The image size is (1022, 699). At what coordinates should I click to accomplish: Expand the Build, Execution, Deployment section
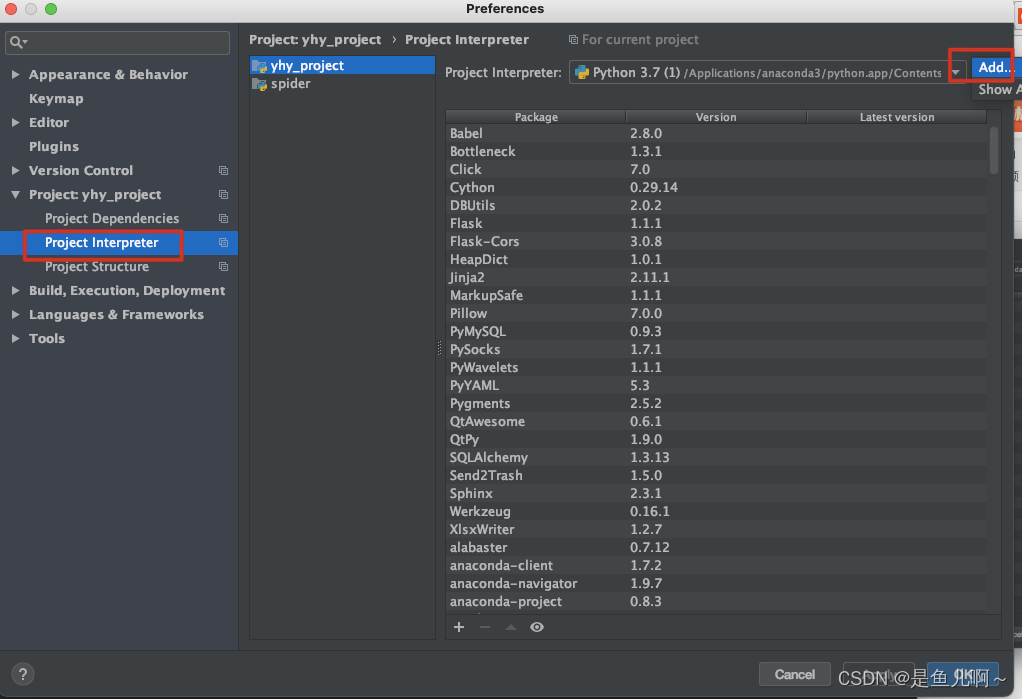(x=16, y=290)
